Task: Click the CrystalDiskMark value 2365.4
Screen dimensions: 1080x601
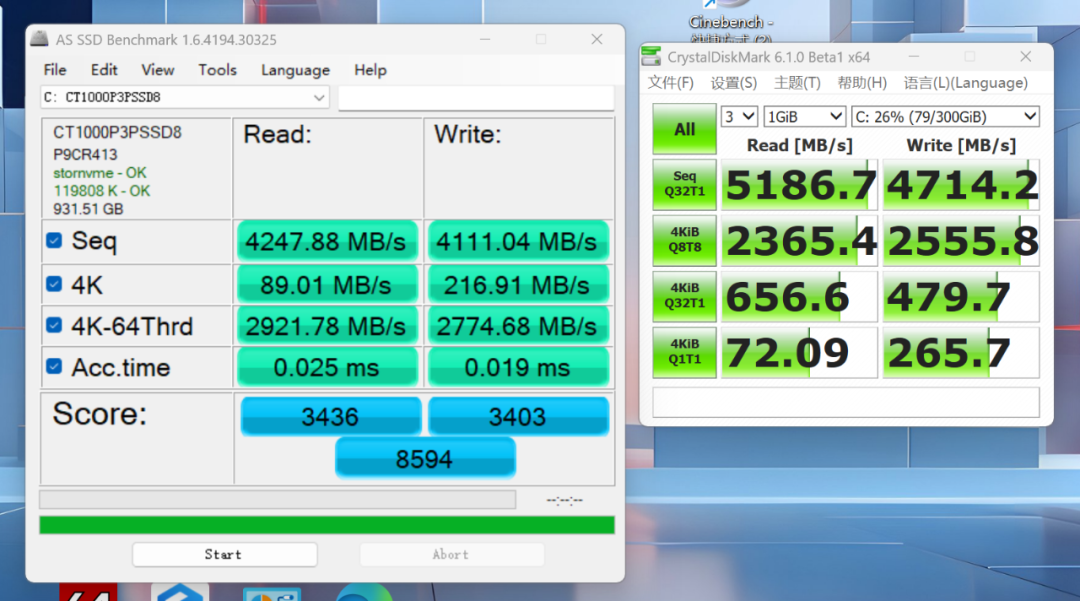Action: point(800,240)
